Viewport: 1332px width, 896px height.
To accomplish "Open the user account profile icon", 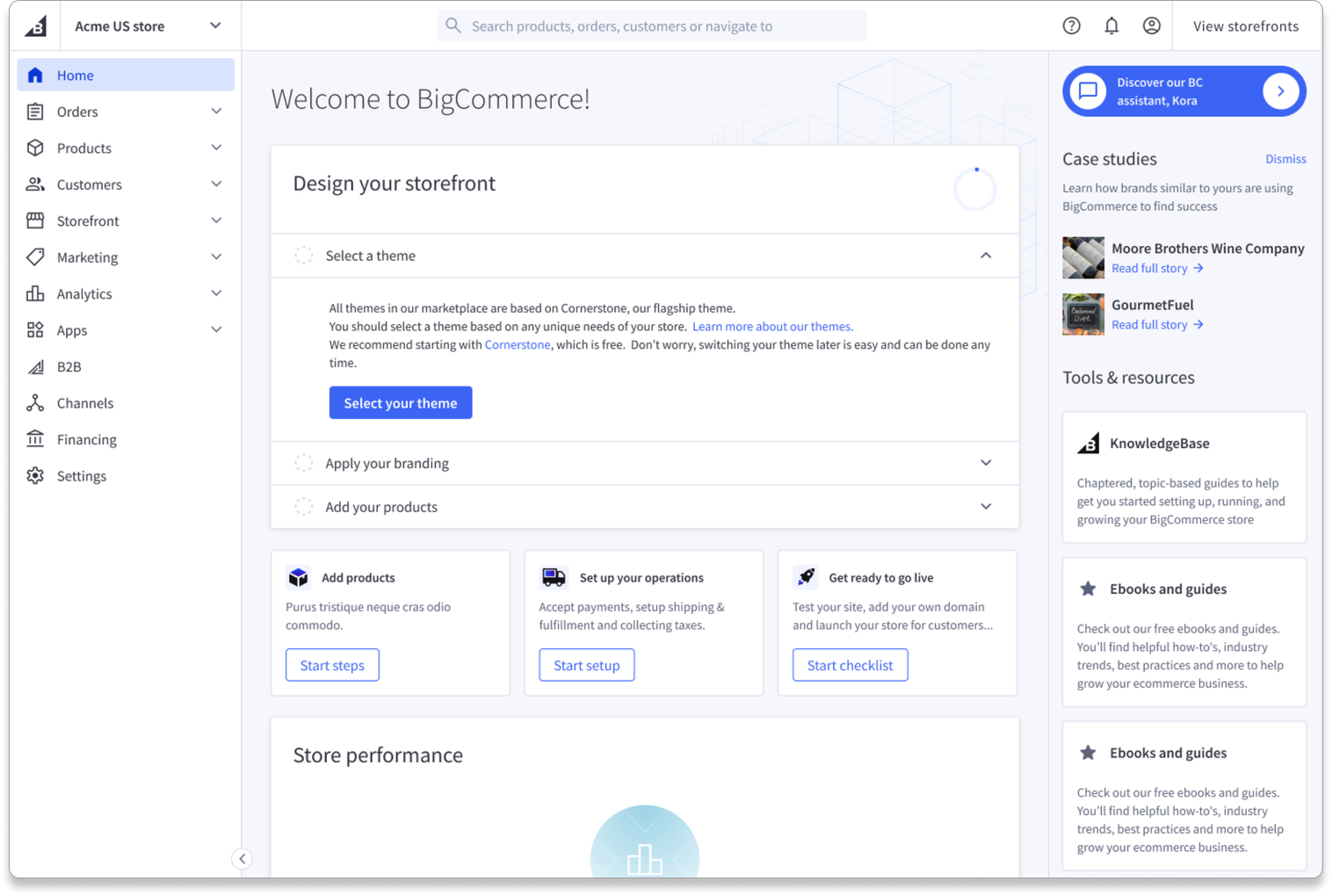I will click(x=1151, y=25).
